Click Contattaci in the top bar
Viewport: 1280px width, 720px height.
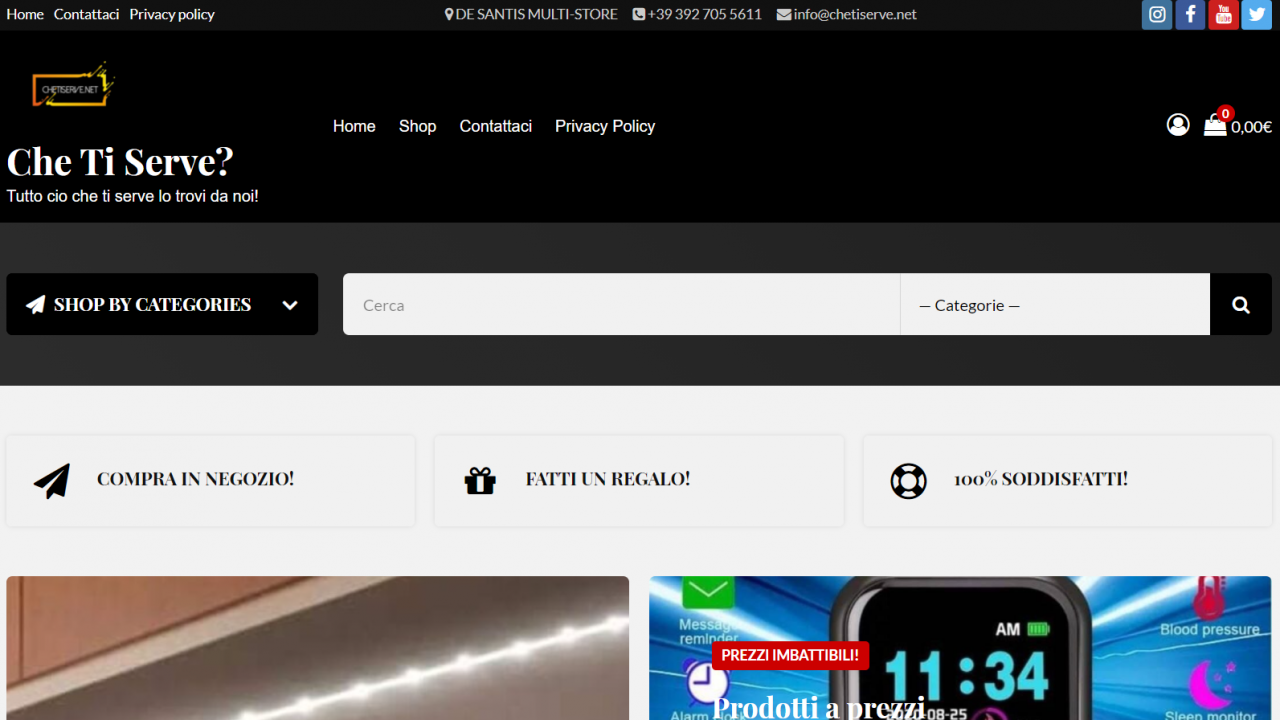[86, 14]
